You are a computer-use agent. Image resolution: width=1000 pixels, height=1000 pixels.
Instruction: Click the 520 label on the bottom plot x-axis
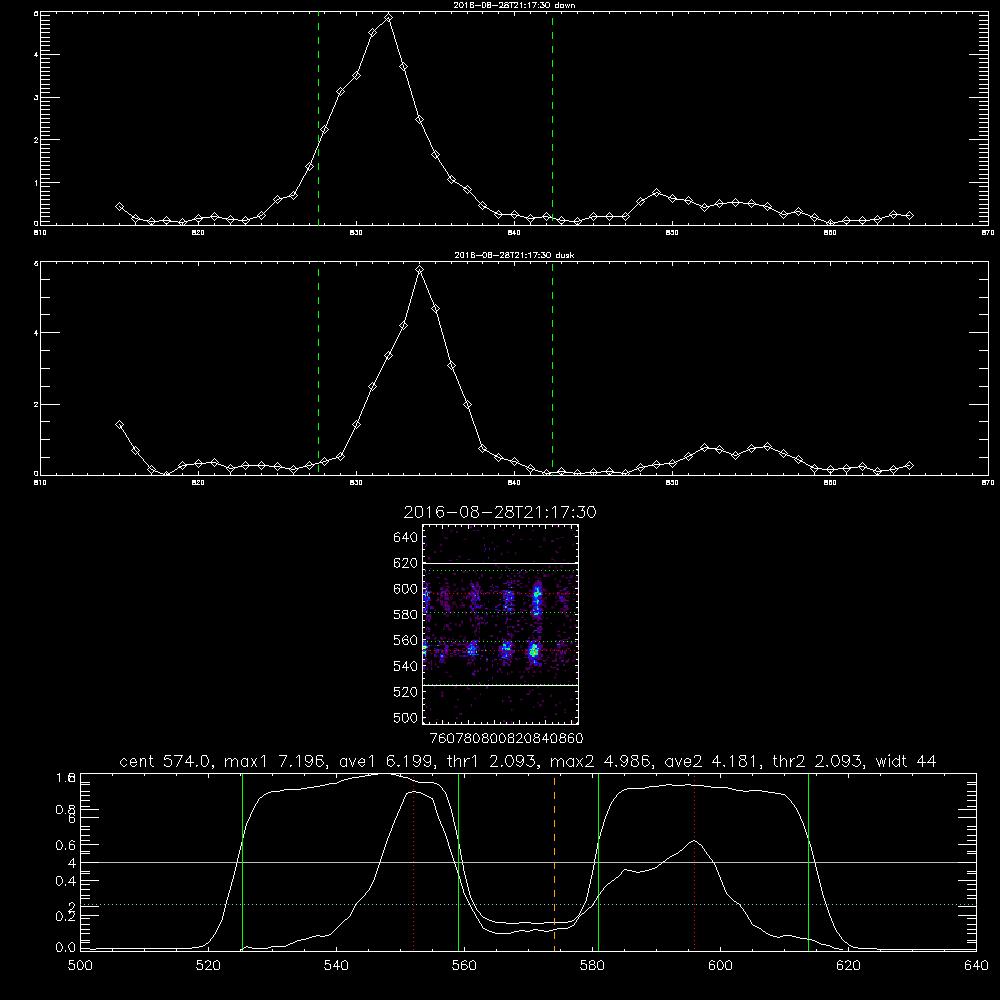coord(208,966)
